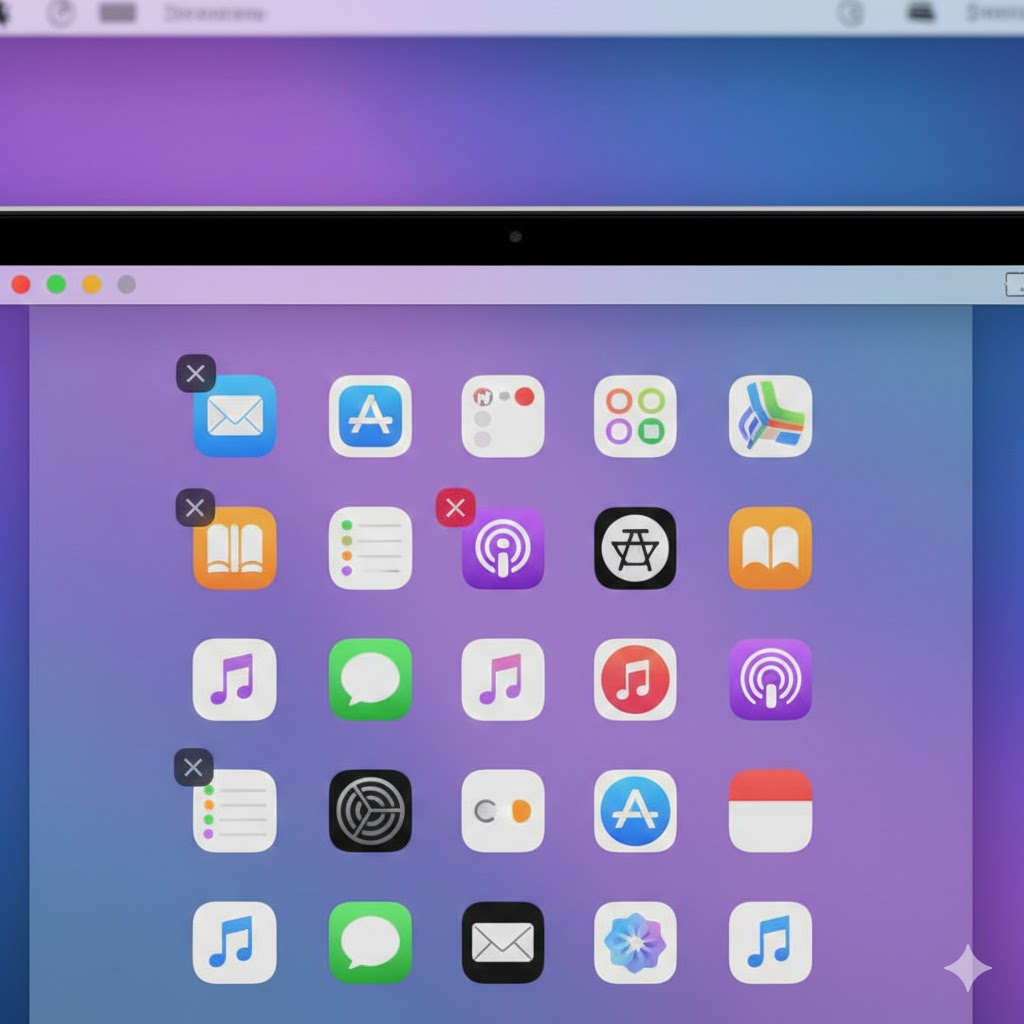Open the red iTunes music icon
Screen dimensions: 1024x1024
pos(636,682)
